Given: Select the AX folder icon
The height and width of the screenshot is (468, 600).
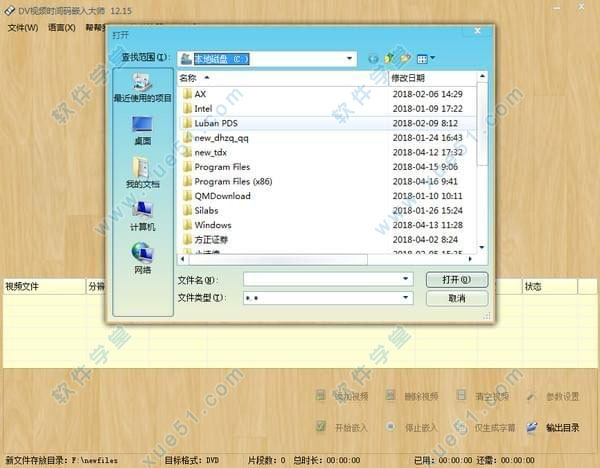Looking at the screenshot, I should coord(188,94).
